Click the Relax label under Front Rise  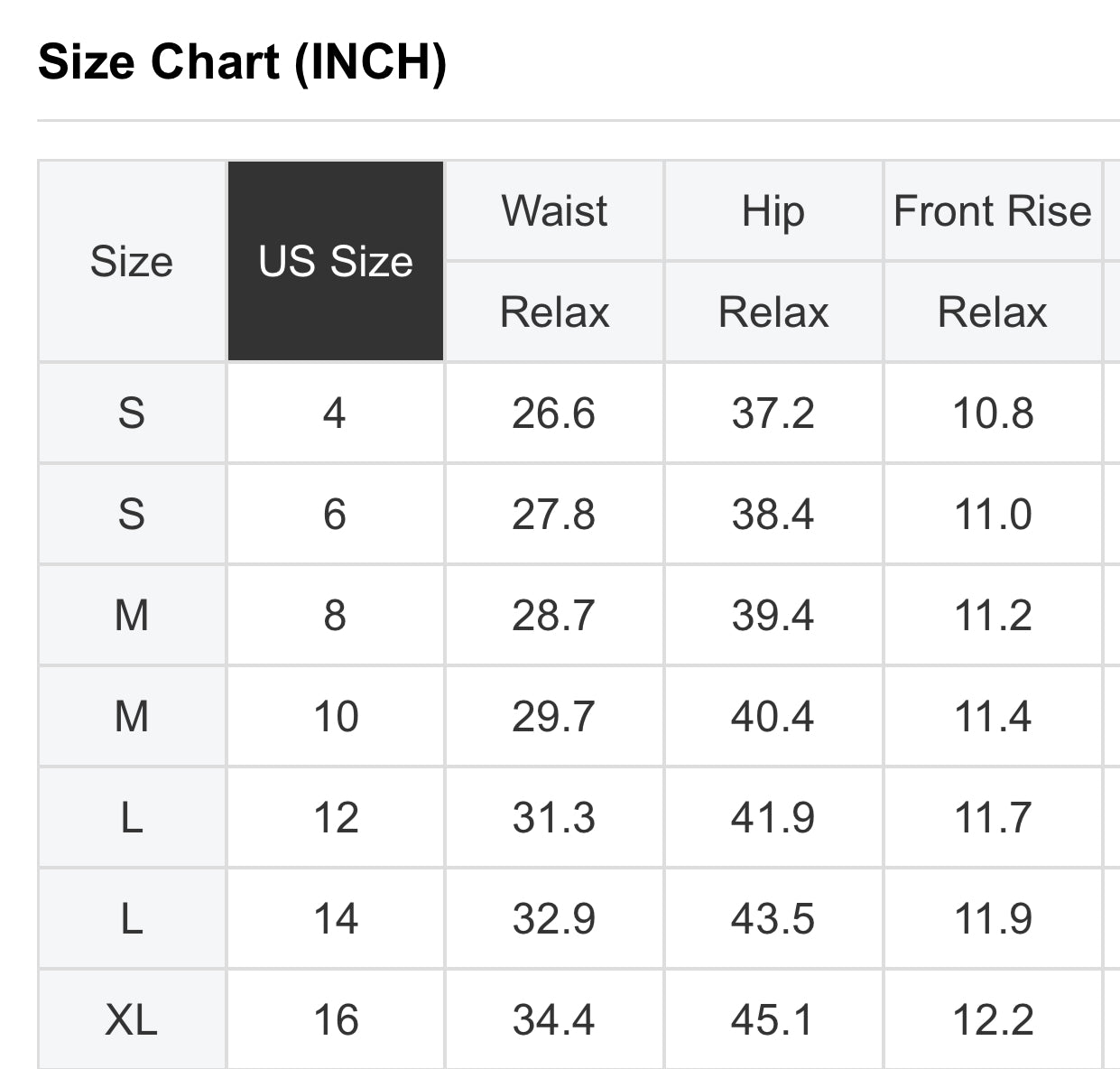[992, 312]
